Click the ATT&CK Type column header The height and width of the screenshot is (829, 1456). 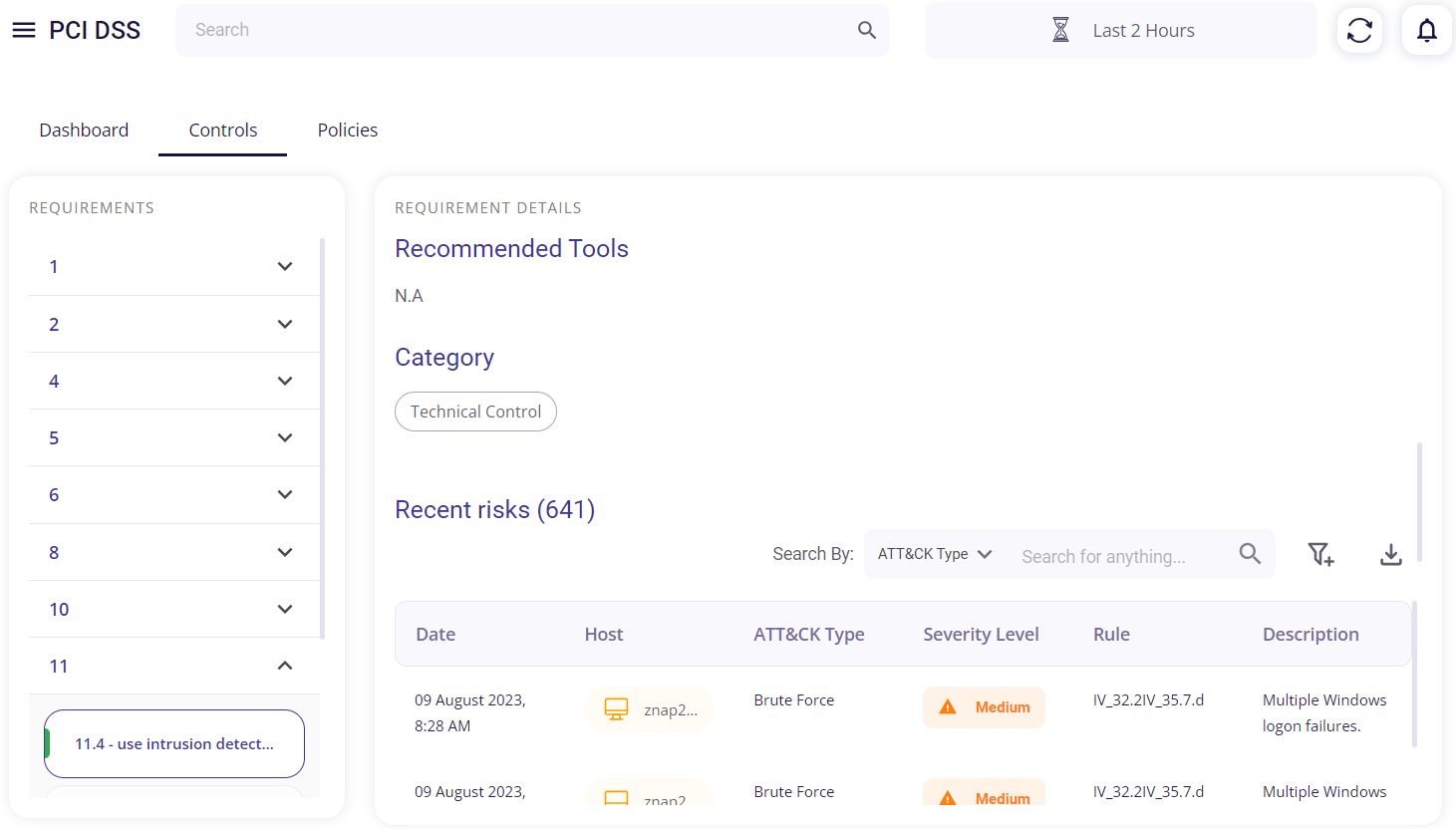pyautogui.click(x=809, y=635)
